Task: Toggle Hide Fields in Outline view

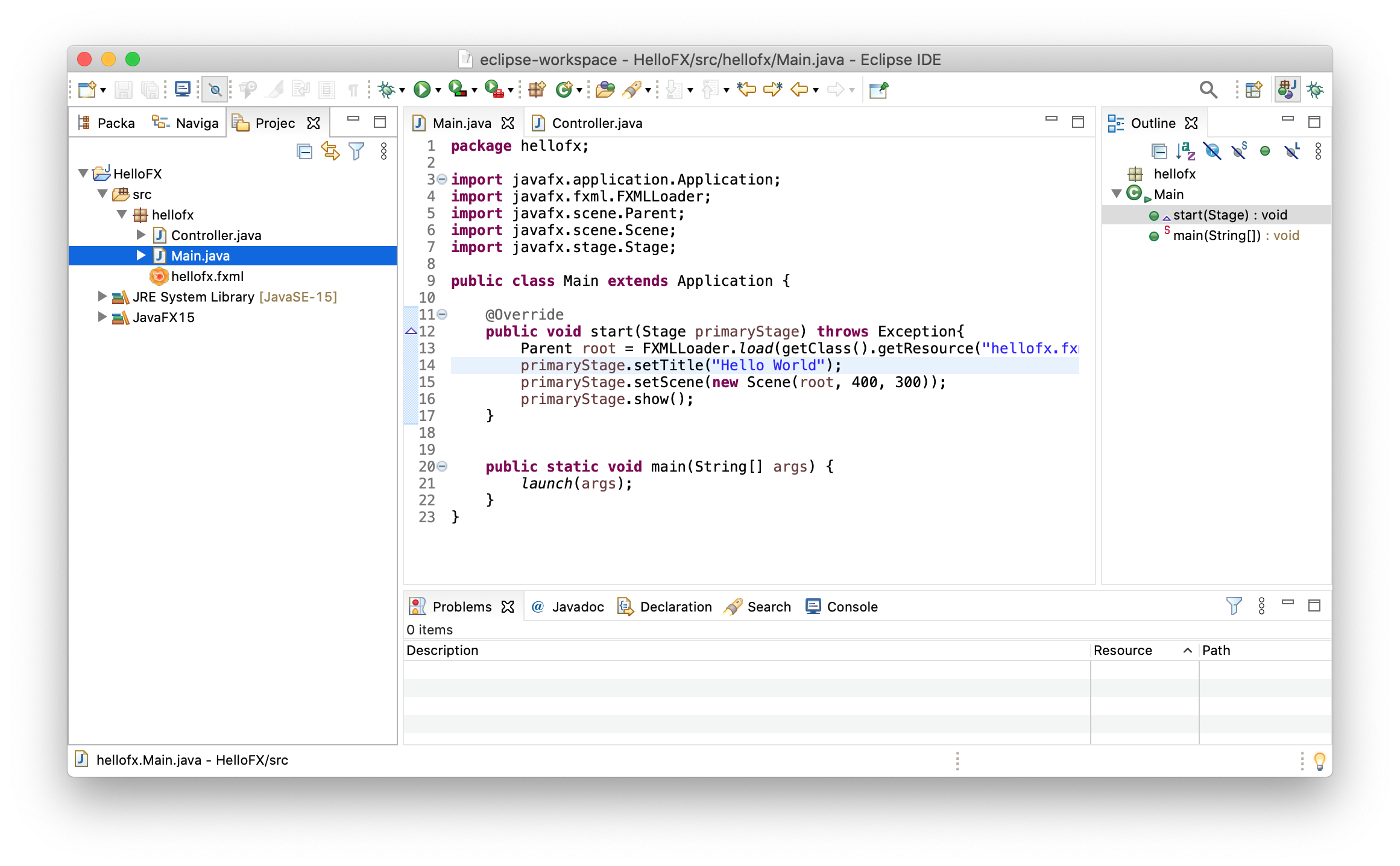Action: (x=1212, y=151)
